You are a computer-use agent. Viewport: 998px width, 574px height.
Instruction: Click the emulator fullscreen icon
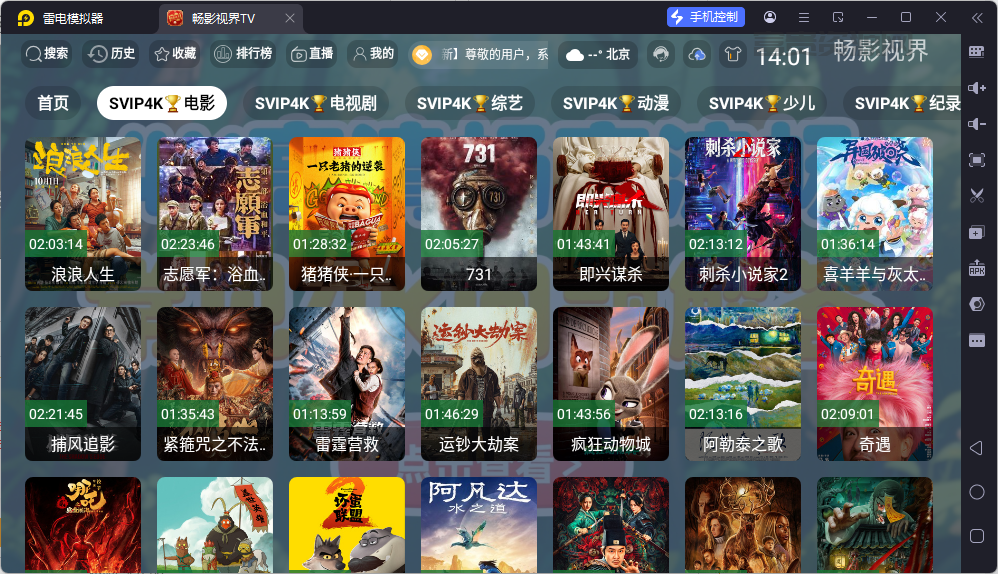tap(977, 160)
